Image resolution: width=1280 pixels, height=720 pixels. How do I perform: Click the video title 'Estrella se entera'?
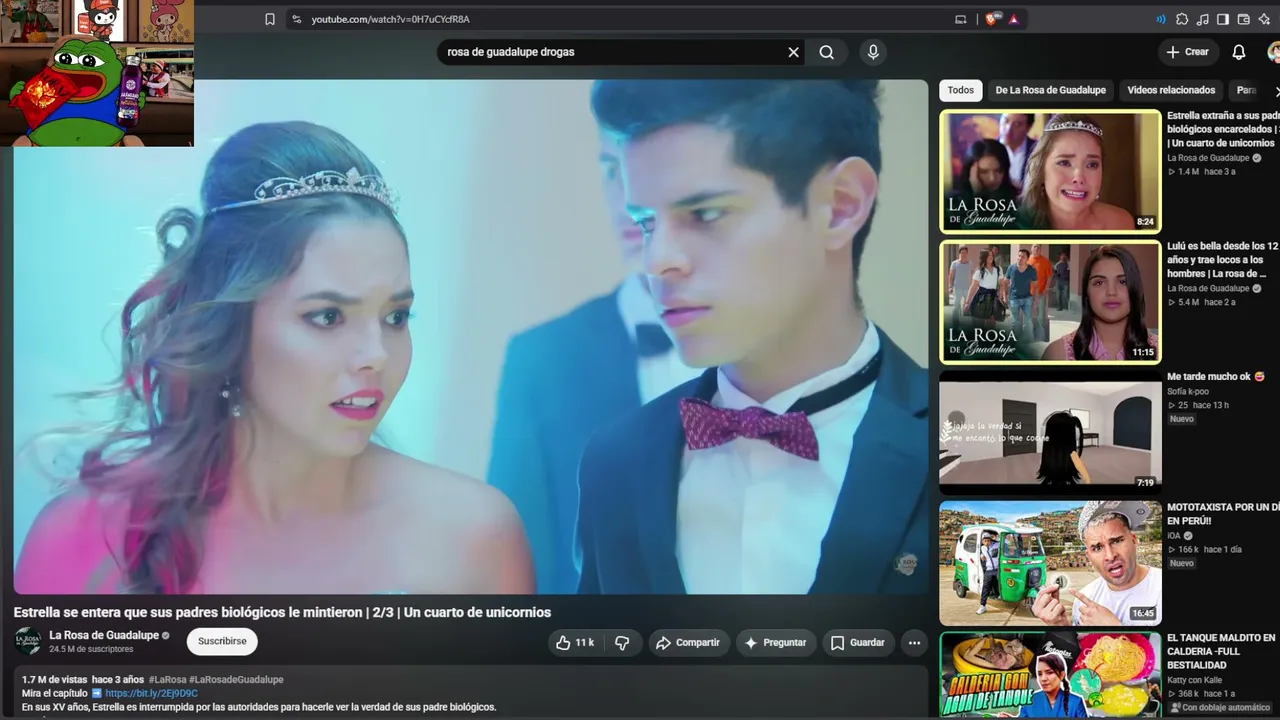[282, 612]
